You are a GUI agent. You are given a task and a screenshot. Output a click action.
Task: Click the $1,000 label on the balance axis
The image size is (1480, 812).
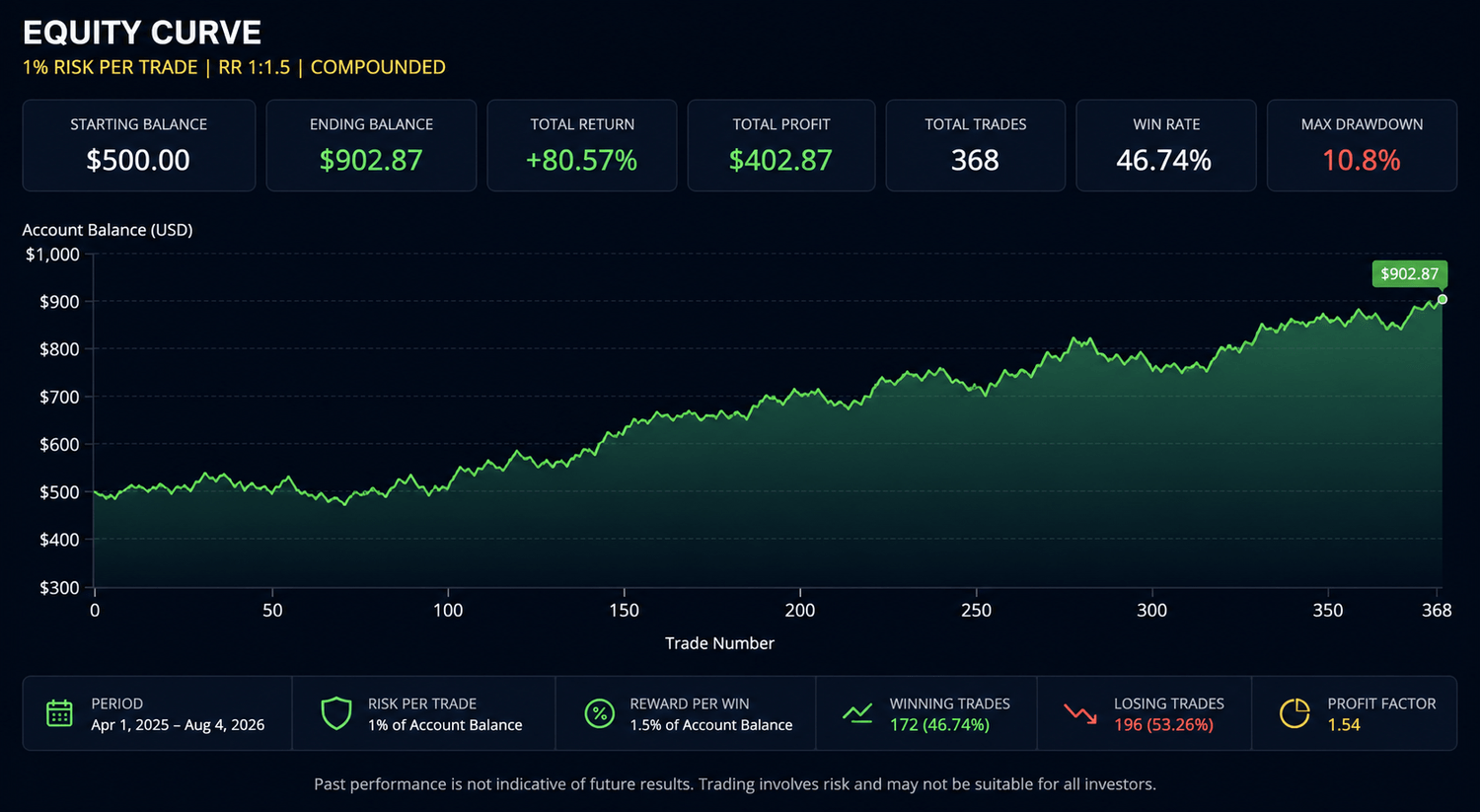[52, 255]
